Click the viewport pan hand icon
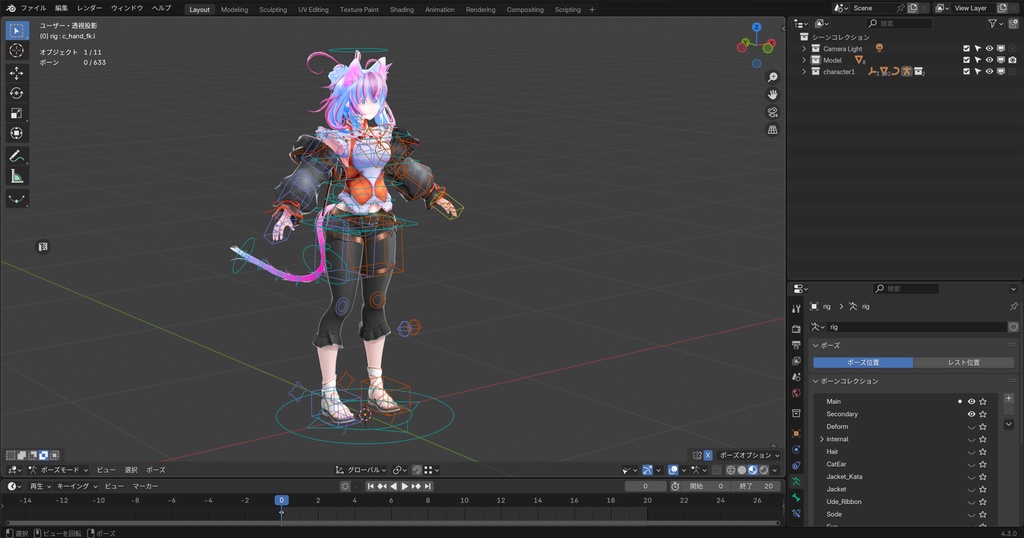This screenshot has height=538, width=1024. coord(773,95)
